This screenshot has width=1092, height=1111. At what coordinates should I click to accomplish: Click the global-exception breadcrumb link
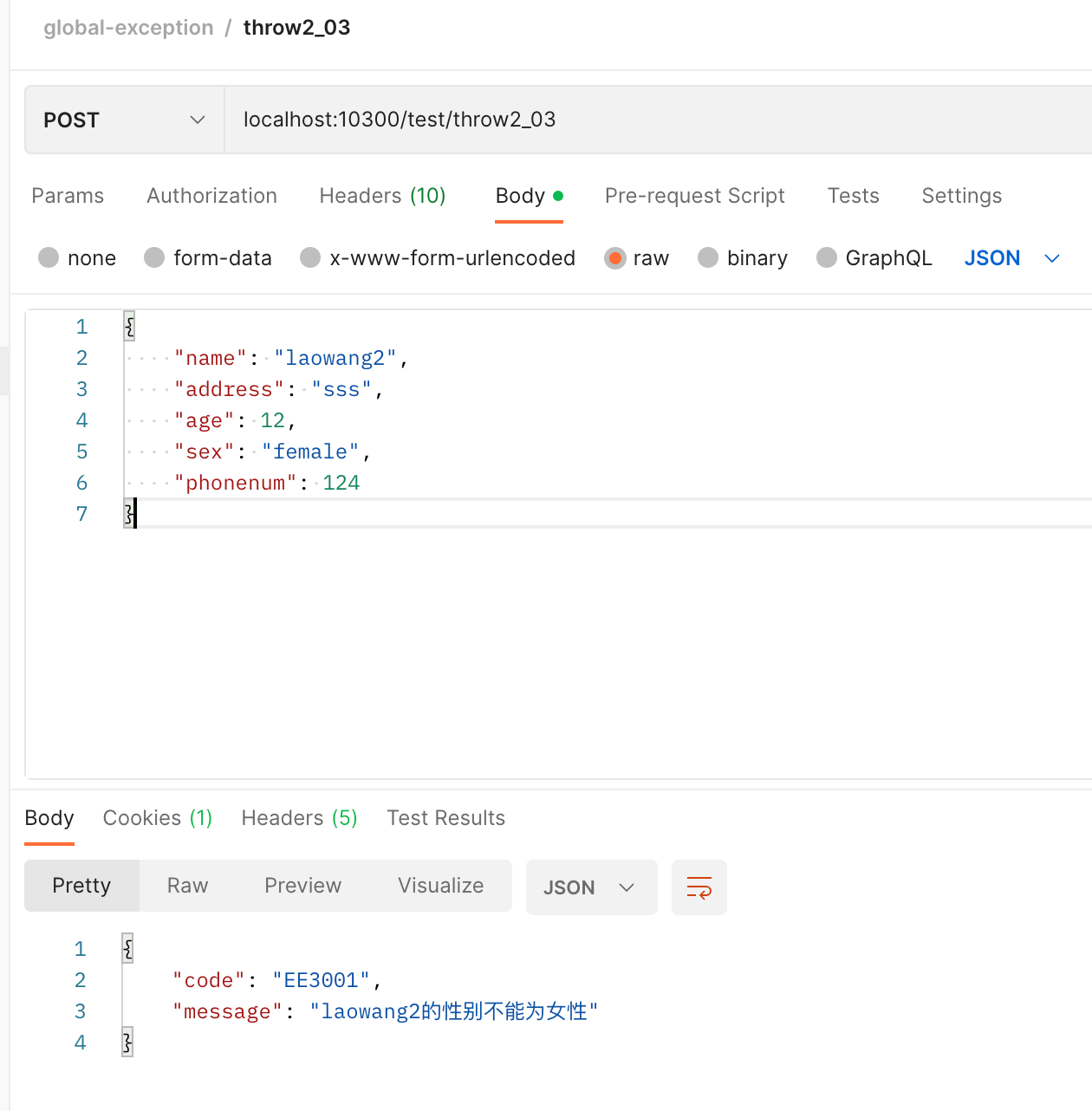(128, 28)
